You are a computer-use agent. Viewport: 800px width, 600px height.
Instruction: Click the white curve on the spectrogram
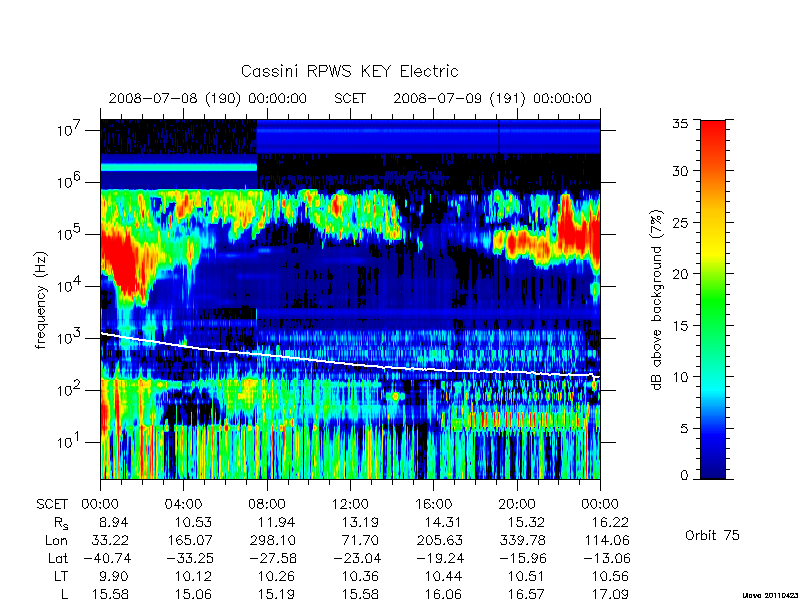point(350,362)
